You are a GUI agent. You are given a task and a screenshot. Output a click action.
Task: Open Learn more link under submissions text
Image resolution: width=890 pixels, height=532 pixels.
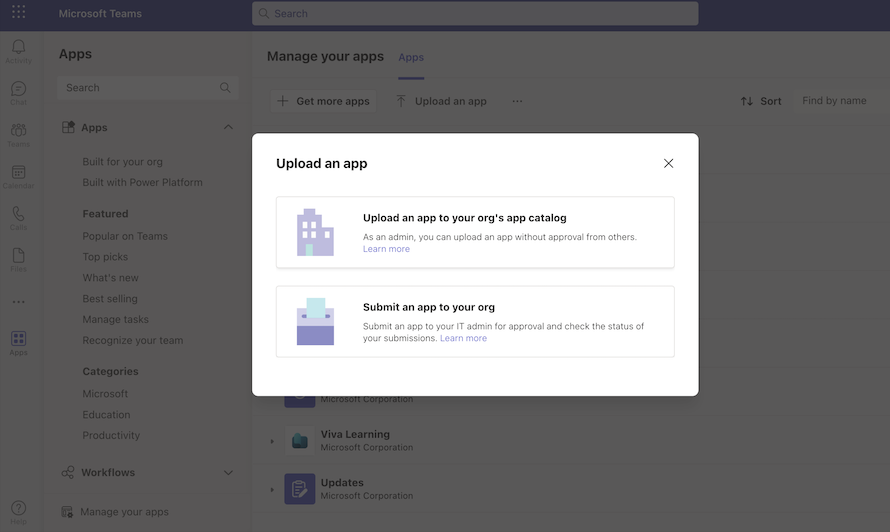pyautogui.click(x=463, y=338)
